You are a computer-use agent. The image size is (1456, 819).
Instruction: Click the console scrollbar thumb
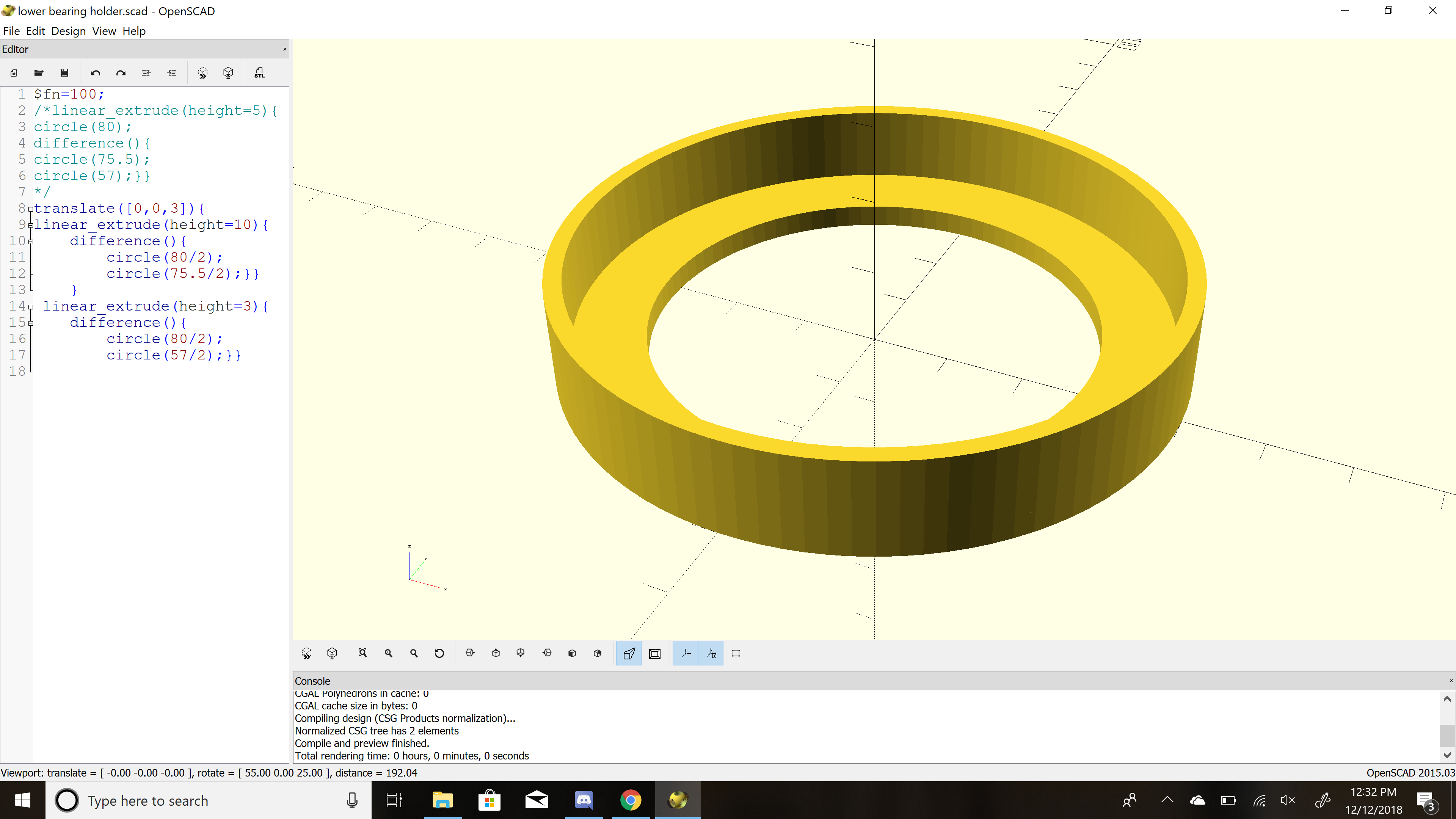pyautogui.click(x=1447, y=736)
